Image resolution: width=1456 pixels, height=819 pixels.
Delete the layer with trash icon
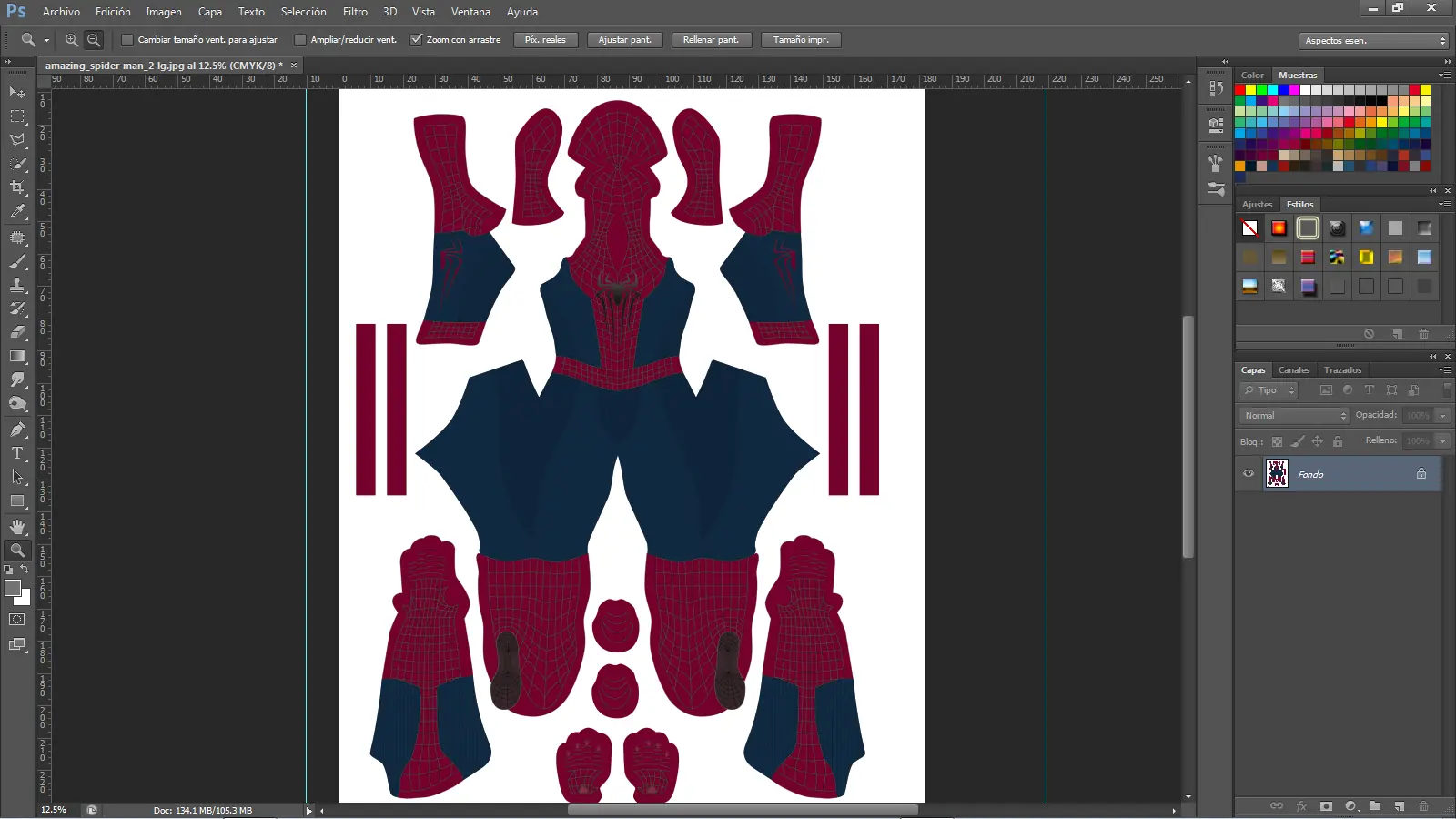coord(1423,806)
